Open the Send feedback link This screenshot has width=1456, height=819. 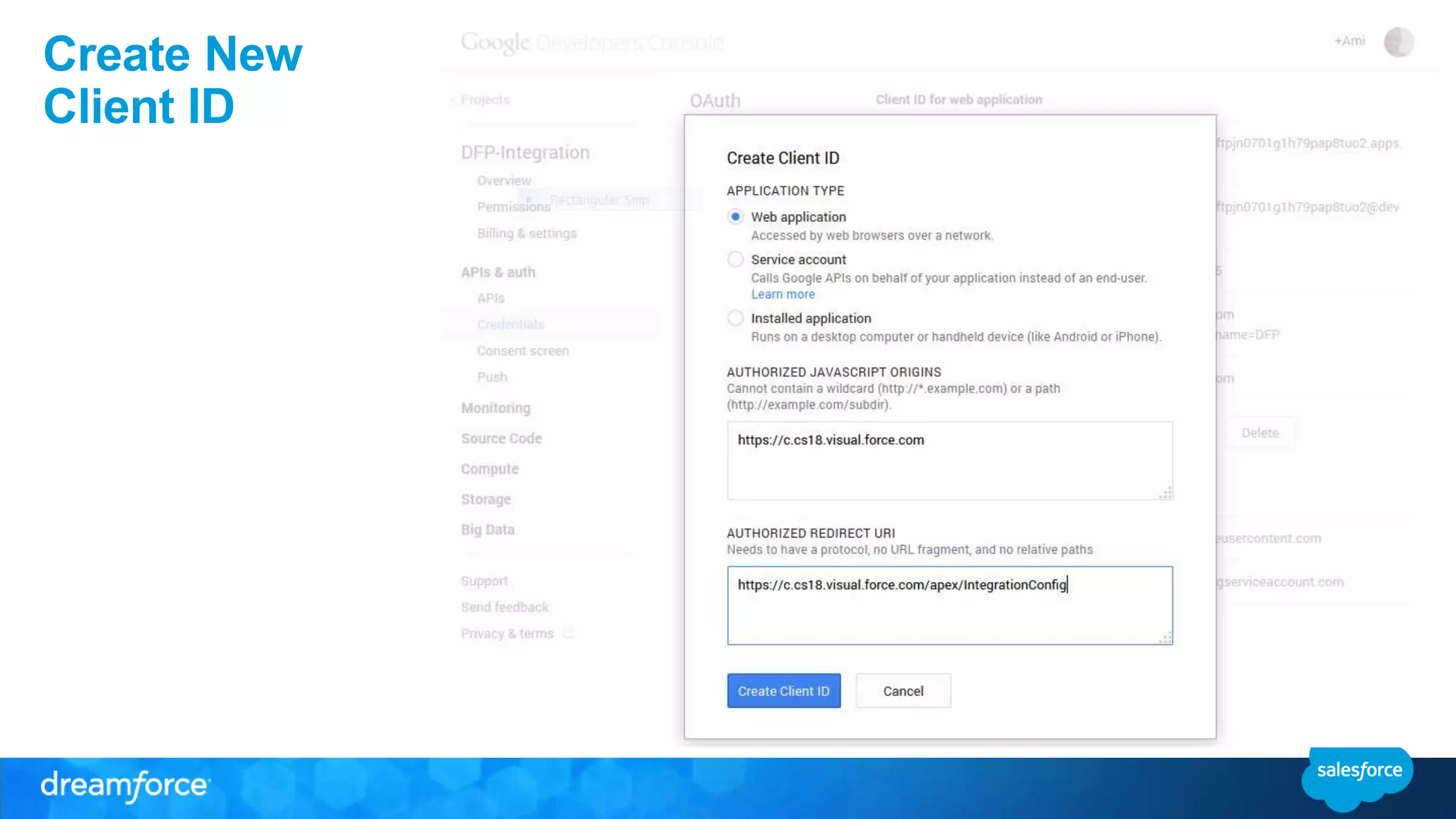point(504,607)
